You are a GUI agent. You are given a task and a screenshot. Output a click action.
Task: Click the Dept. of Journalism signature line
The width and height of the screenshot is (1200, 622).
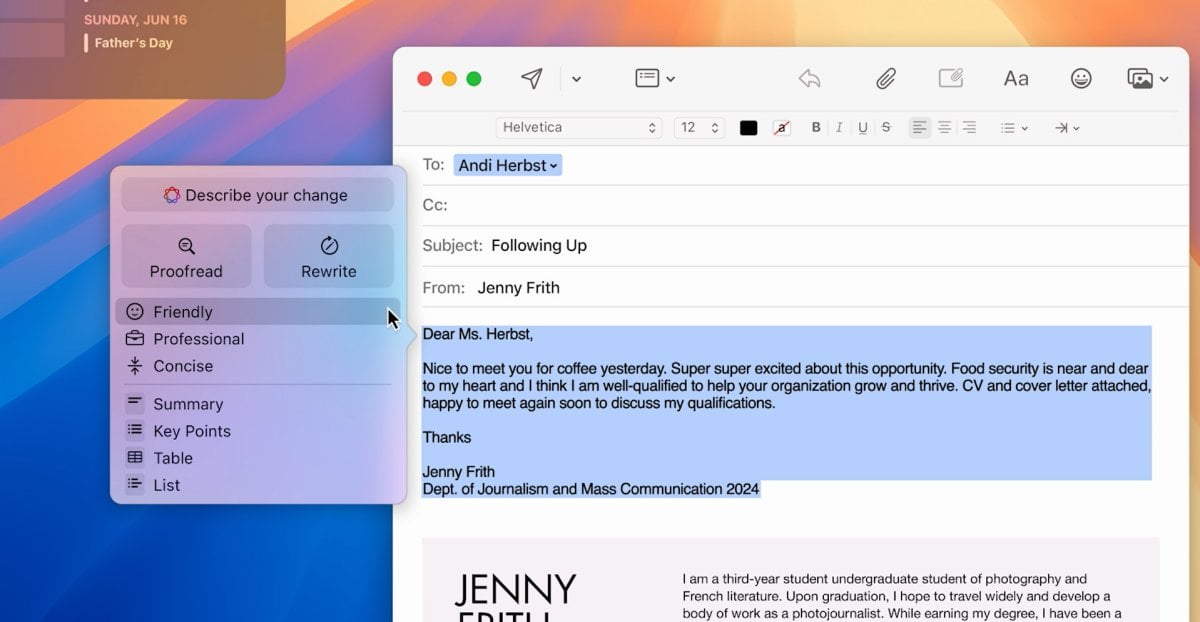point(591,489)
